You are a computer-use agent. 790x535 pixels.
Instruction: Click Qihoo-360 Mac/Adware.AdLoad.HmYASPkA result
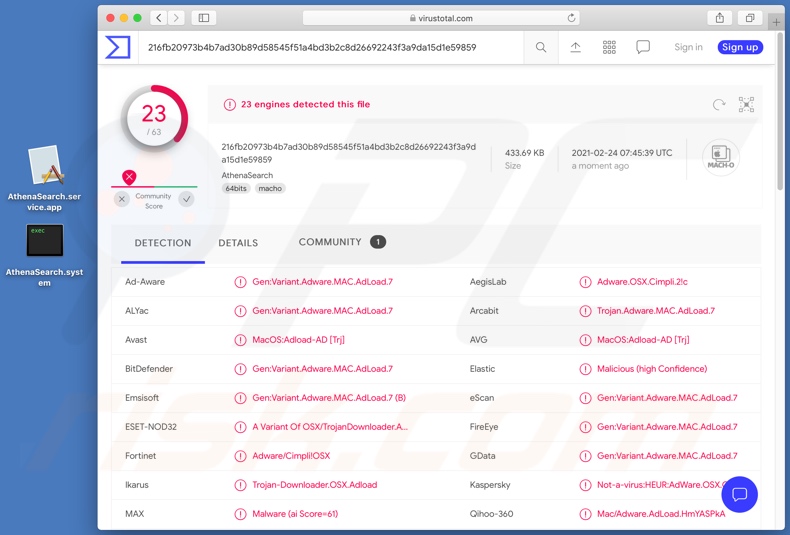tap(661, 514)
